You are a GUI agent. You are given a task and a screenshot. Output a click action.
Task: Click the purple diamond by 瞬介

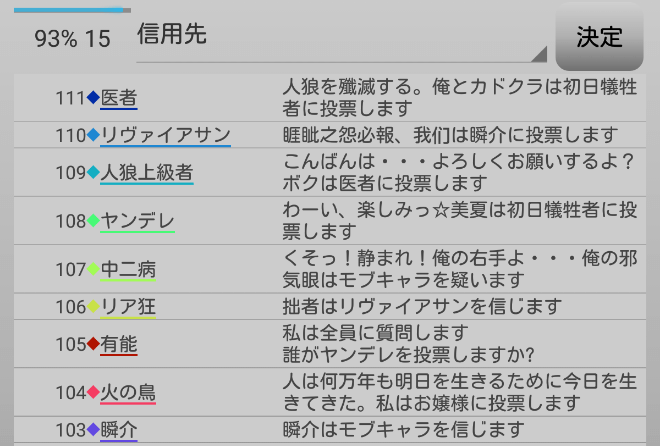[x=94, y=430]
